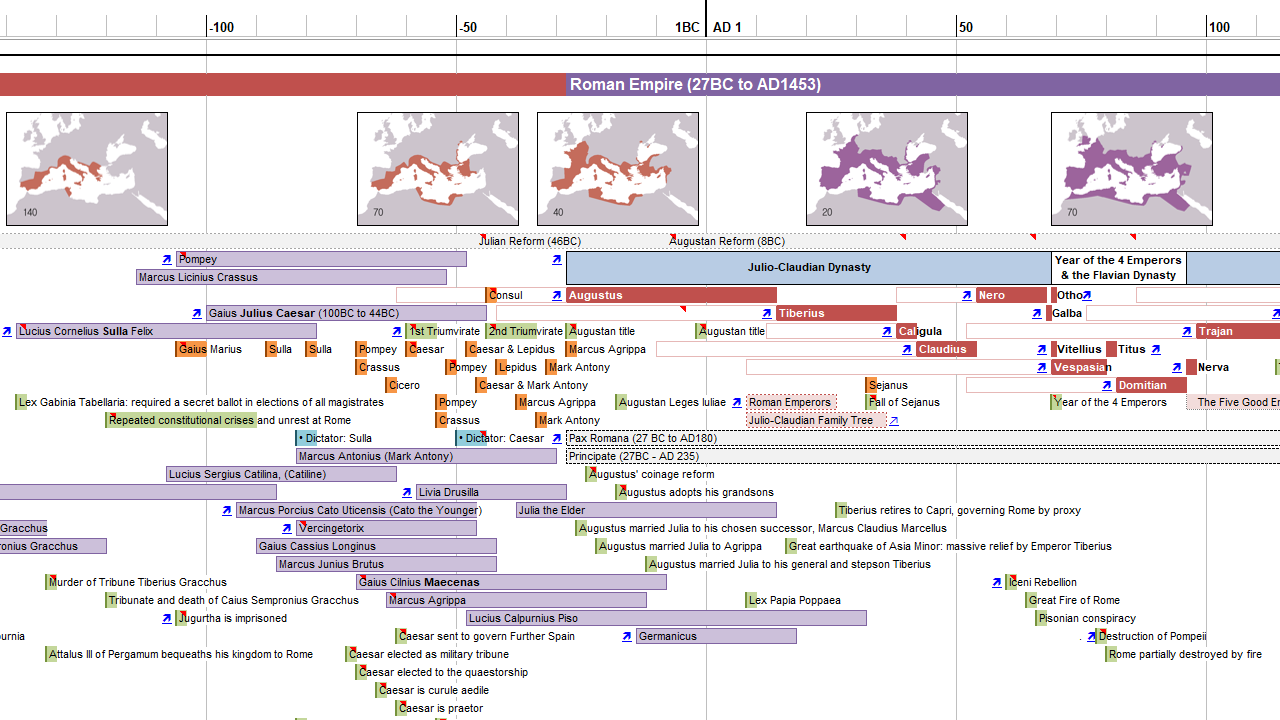The height and width of the screenshot is (720, 1280).
Task: Click the arrow after Julio-Claudian Family Tree
Action: tap(894, 420)
